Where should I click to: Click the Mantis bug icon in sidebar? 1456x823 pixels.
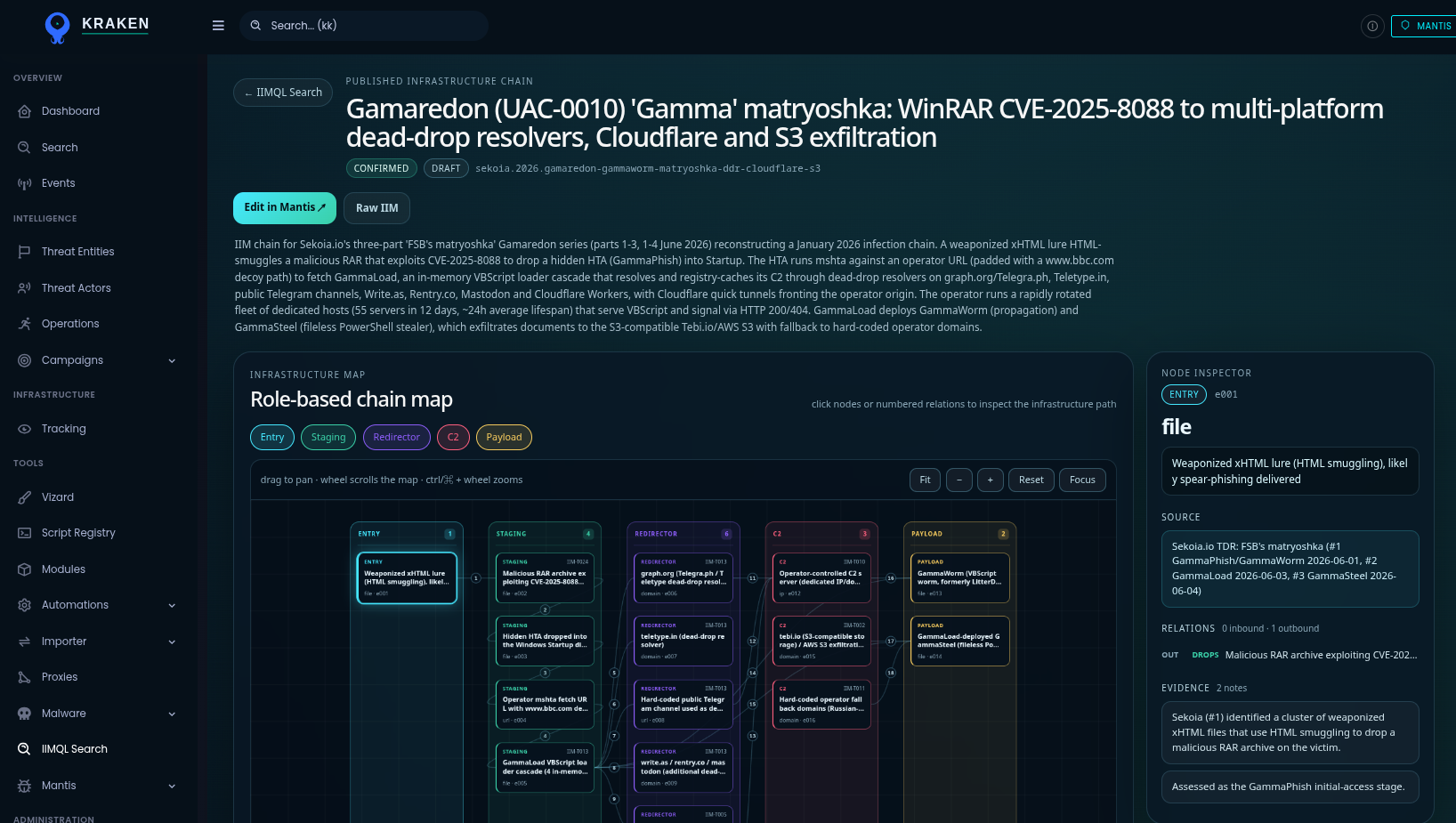tap(25, 786)
